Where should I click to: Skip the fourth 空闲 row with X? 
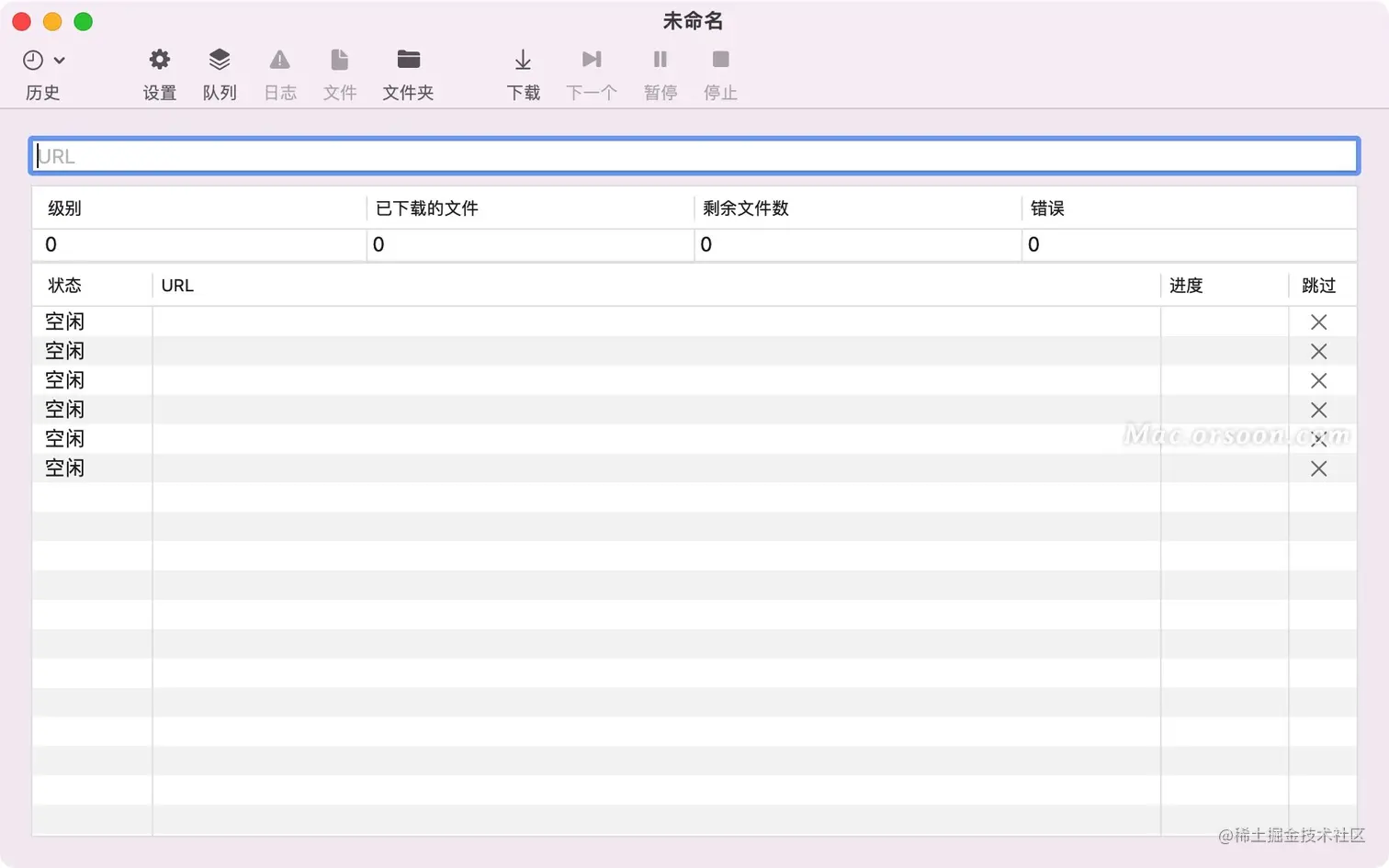[x=1319, y=411]
